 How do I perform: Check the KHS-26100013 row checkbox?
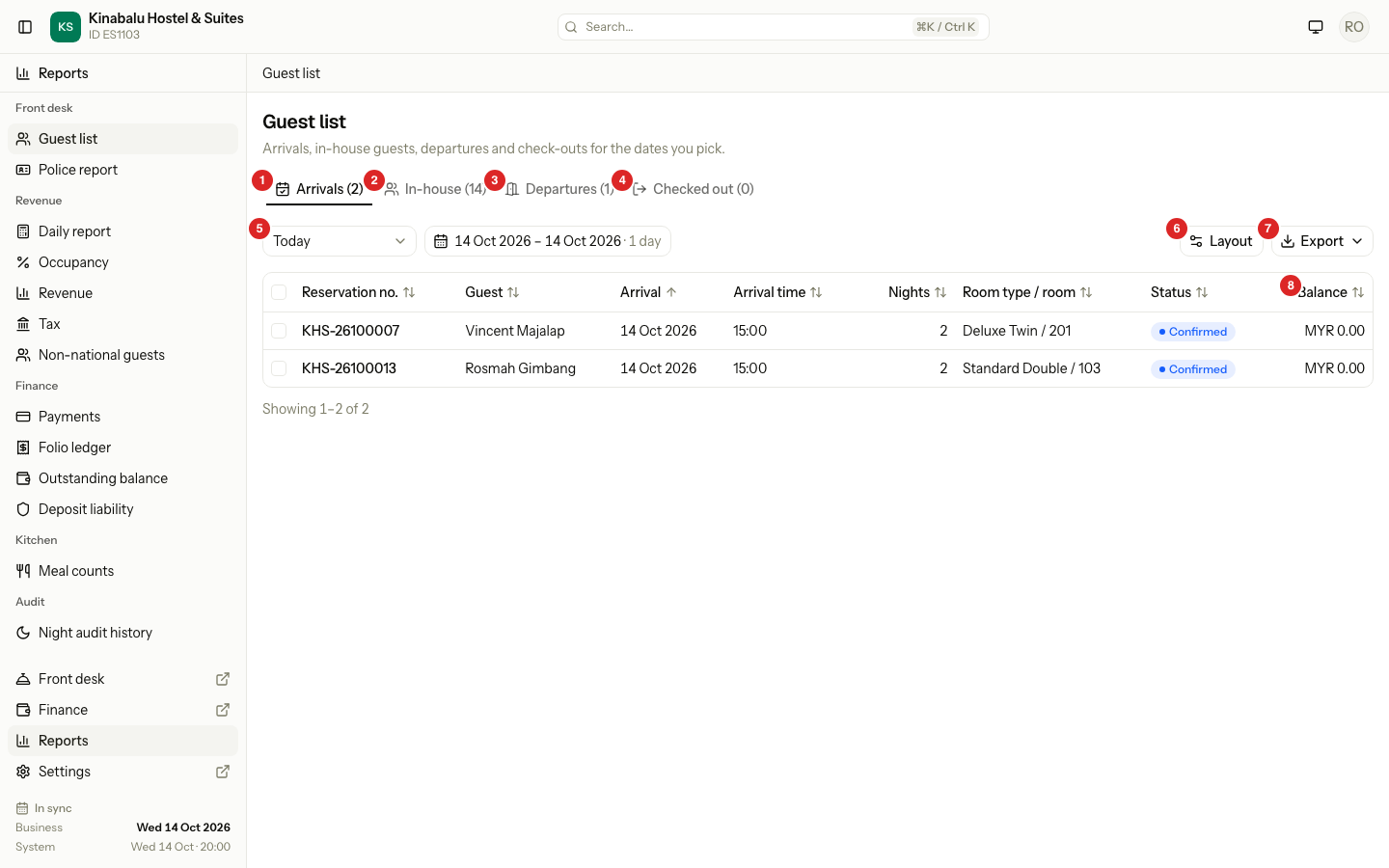coord(279,368)
